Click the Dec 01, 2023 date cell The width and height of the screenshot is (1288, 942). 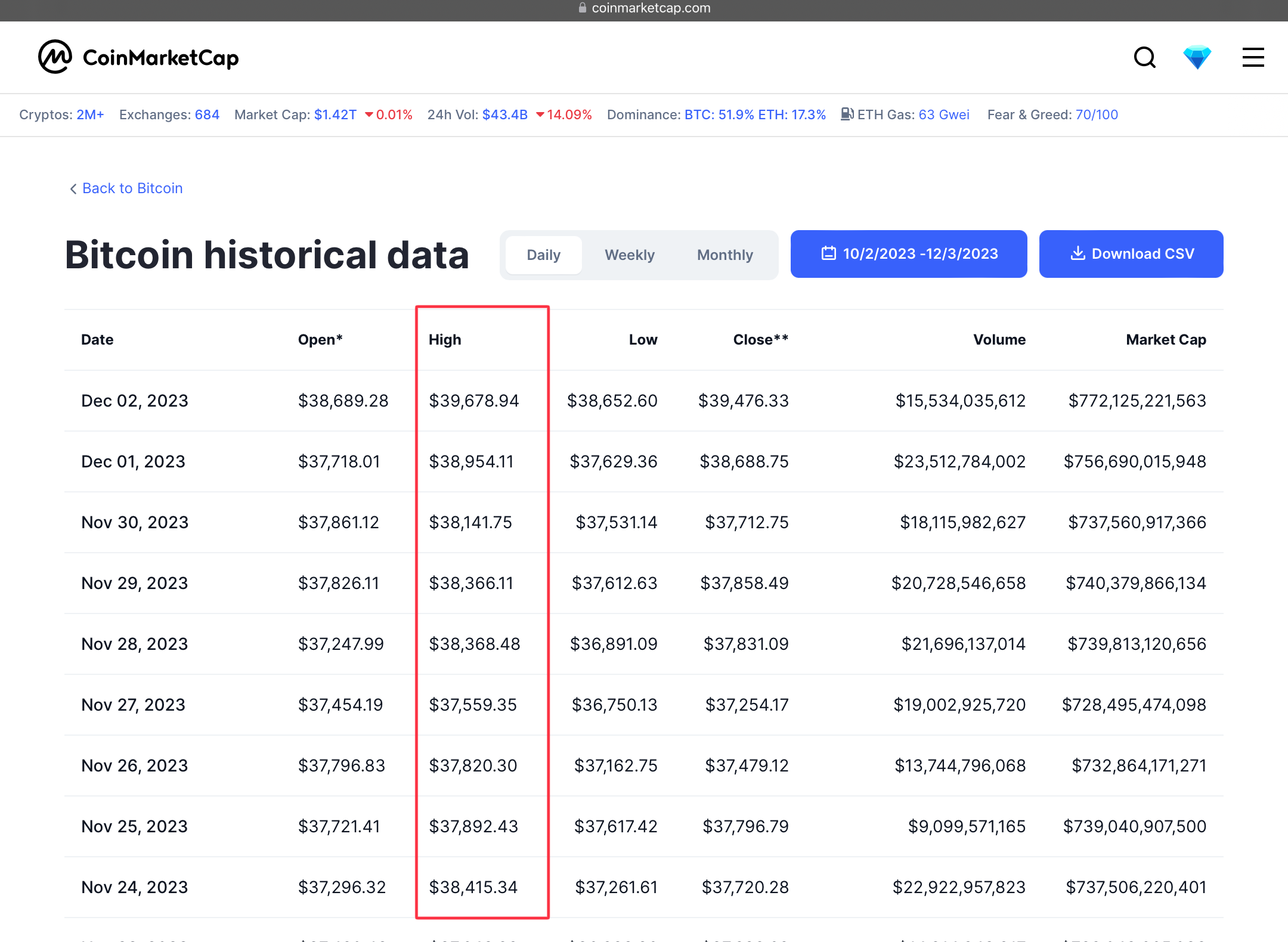(x=134, y=461)
